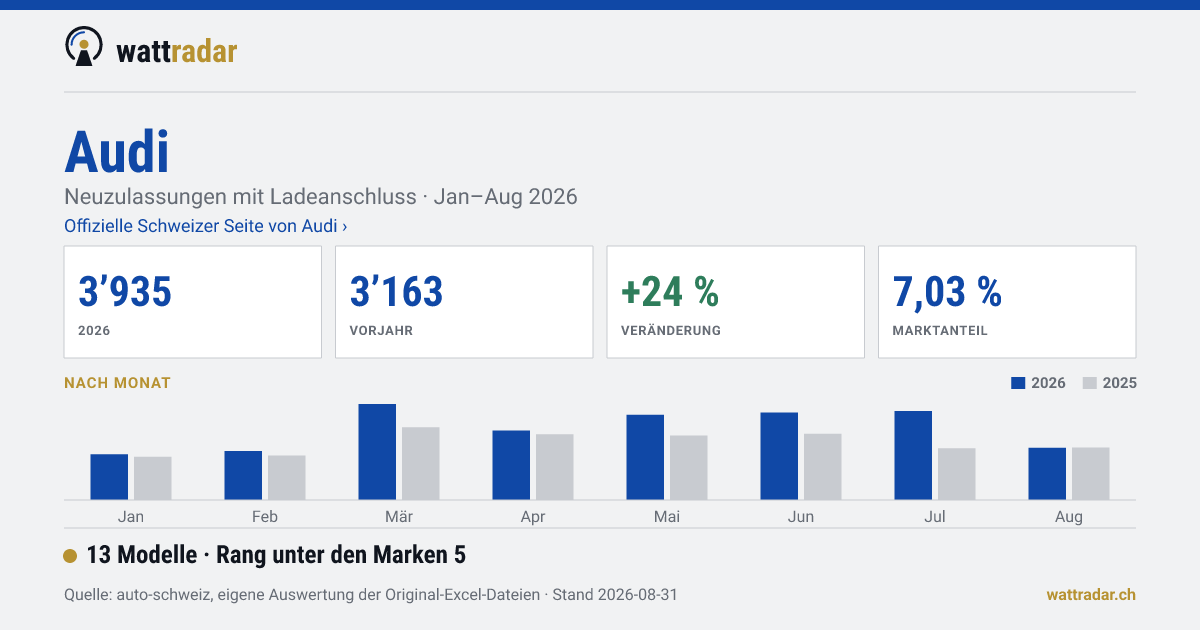1200x630 pixels.
Task: Click the grey 2025 bar for Aug
Action: (x=1091, y=474)
